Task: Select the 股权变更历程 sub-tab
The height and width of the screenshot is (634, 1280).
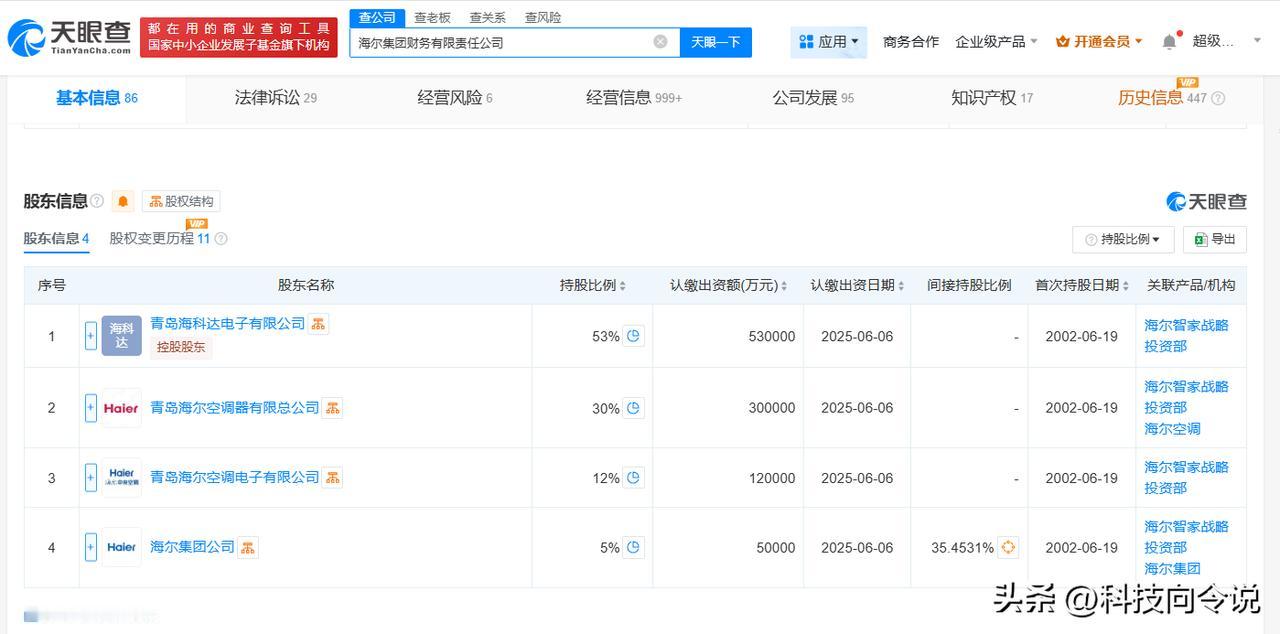Action: [160, 239]
